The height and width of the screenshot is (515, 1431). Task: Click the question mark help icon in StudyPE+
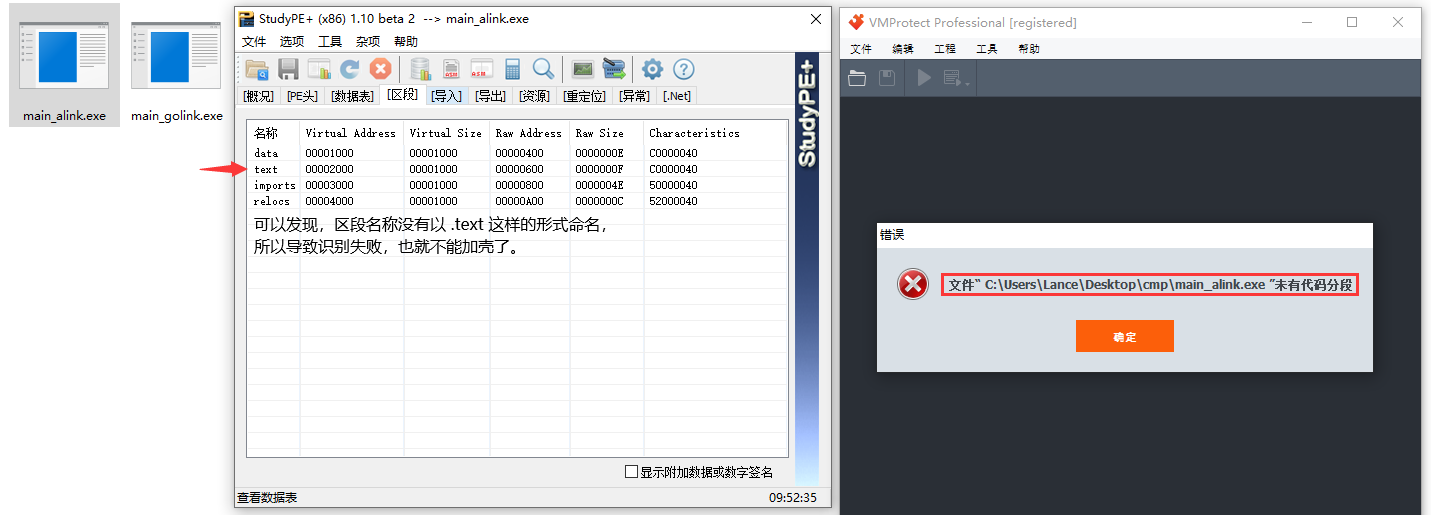(683, 69)
